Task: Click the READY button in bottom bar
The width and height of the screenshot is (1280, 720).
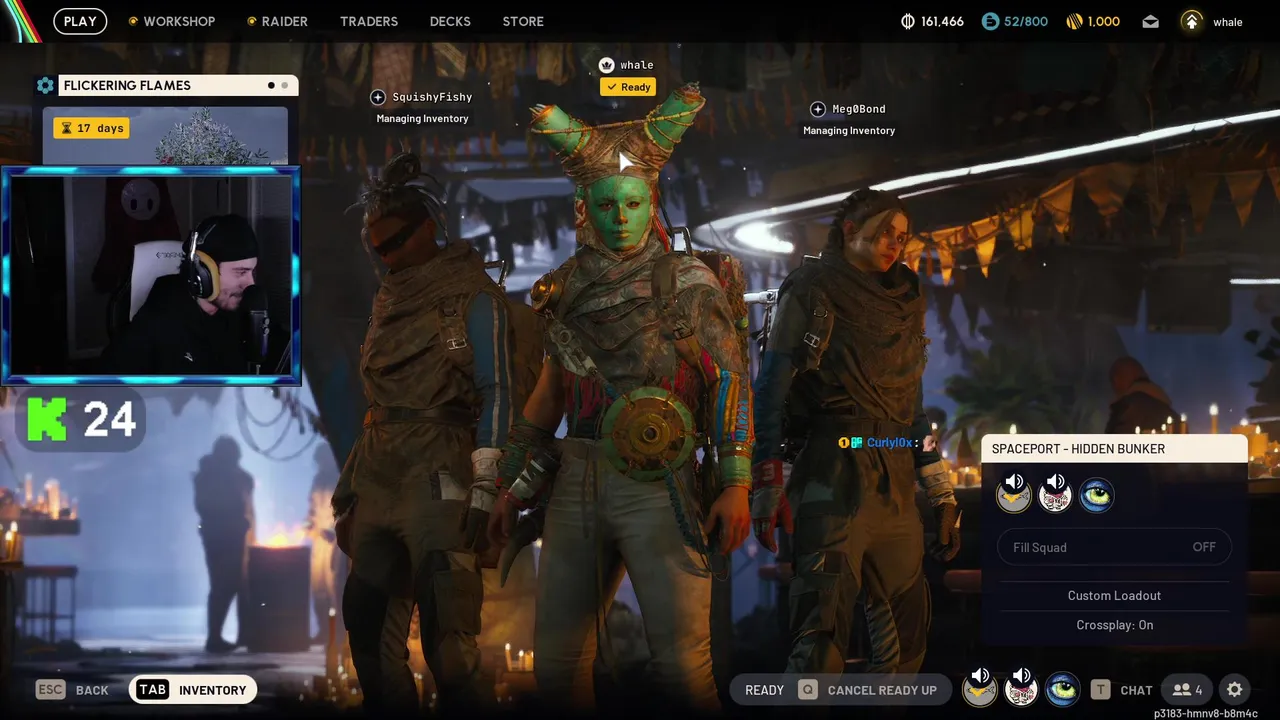Action: point(764,690)
